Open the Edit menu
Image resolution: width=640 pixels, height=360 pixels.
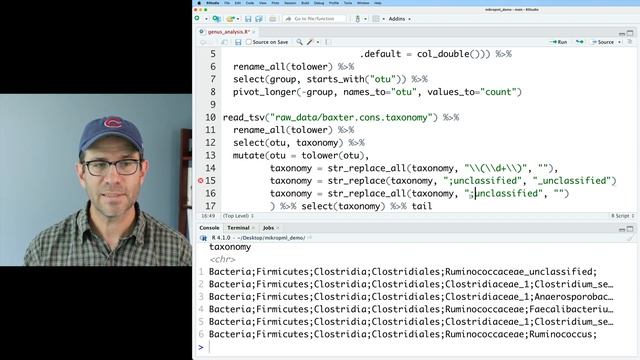238,3
